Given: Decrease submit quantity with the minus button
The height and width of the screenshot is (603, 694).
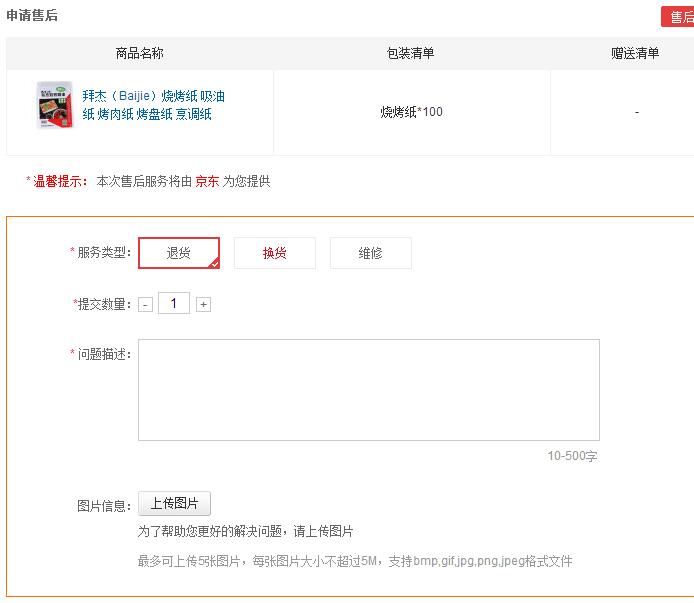Looking at the screenshot, I should [x=146, y=305].
